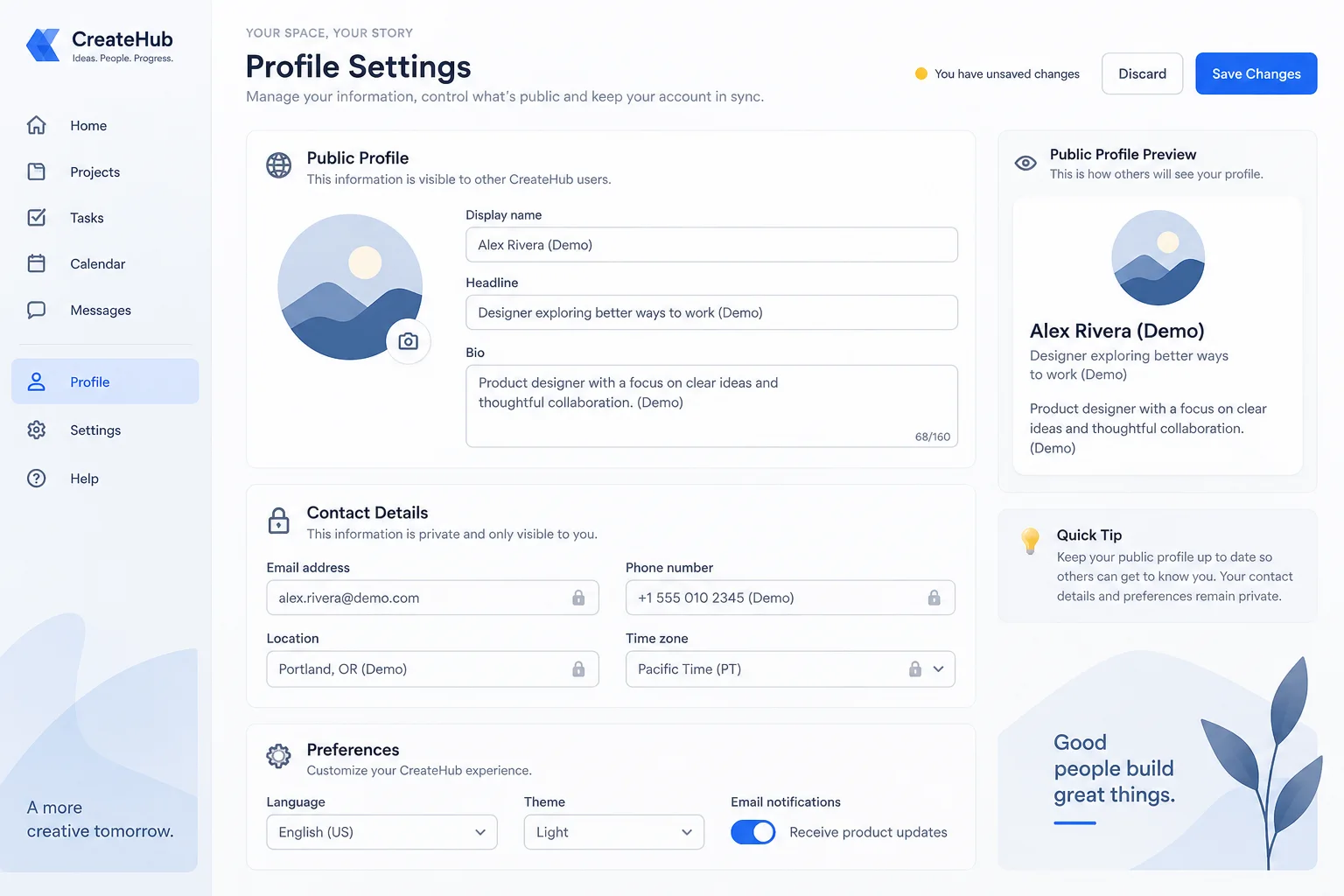Image resolution: width=1344 pixels, height=896 pixels.
Task: Click the "You have unsaved changes" status text
Action: point(1007,73)
